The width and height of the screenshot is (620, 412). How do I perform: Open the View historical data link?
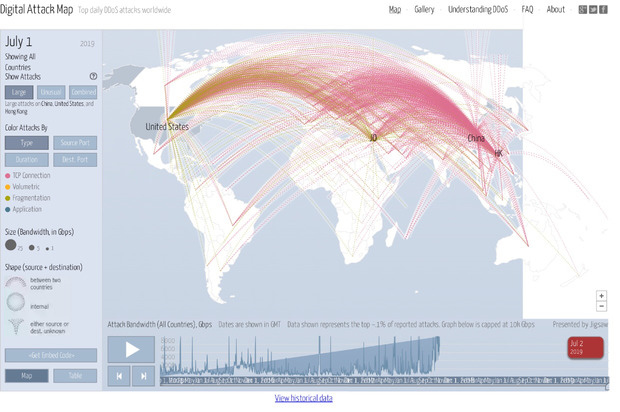[x=304, y=398]
